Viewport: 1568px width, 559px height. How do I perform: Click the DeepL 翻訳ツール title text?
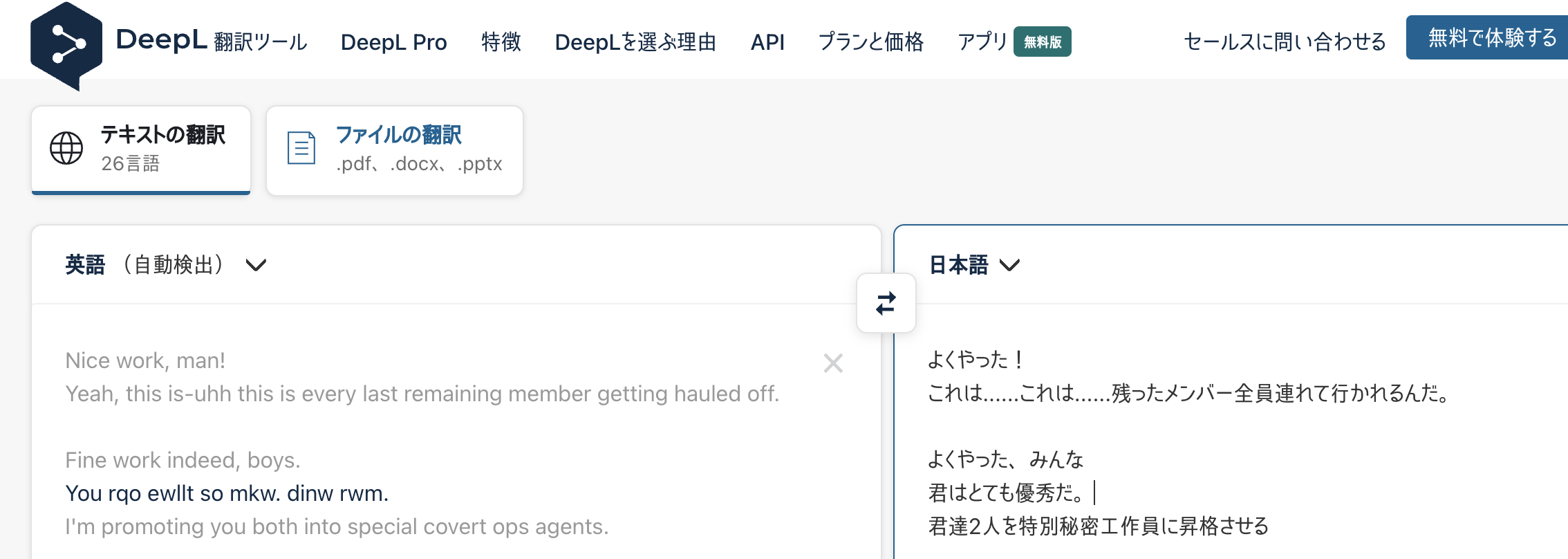212,40
